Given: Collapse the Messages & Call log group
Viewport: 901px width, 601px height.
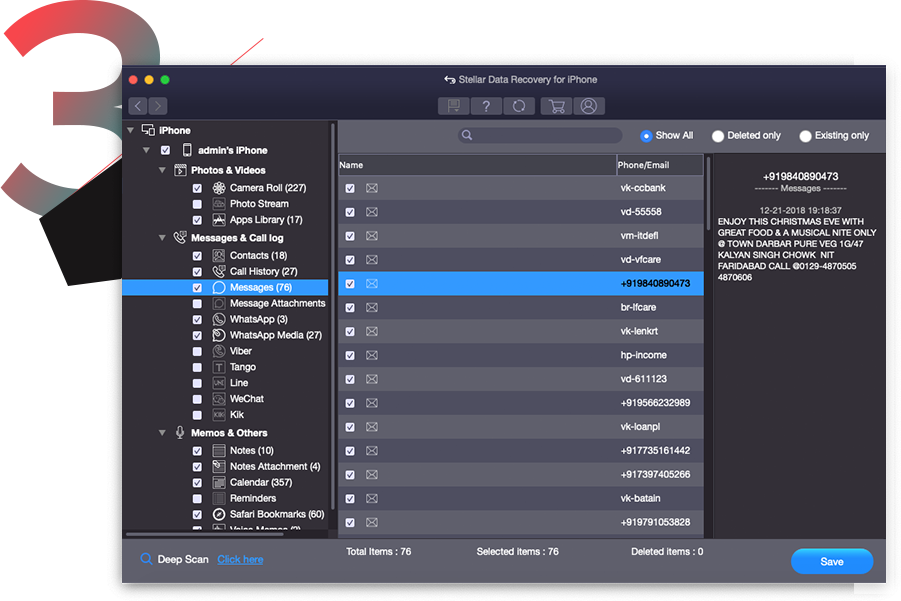Looking at the screenshot, I should coord(163,238).
